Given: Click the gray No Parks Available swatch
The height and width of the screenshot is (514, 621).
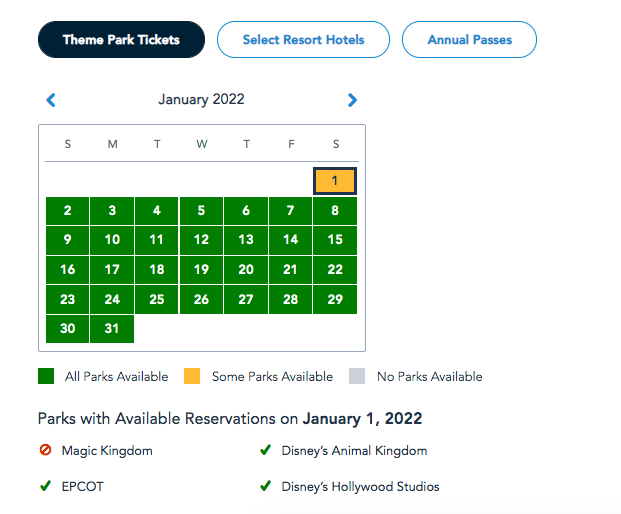Looking at the screenshot, I should (x=357, y=376).
